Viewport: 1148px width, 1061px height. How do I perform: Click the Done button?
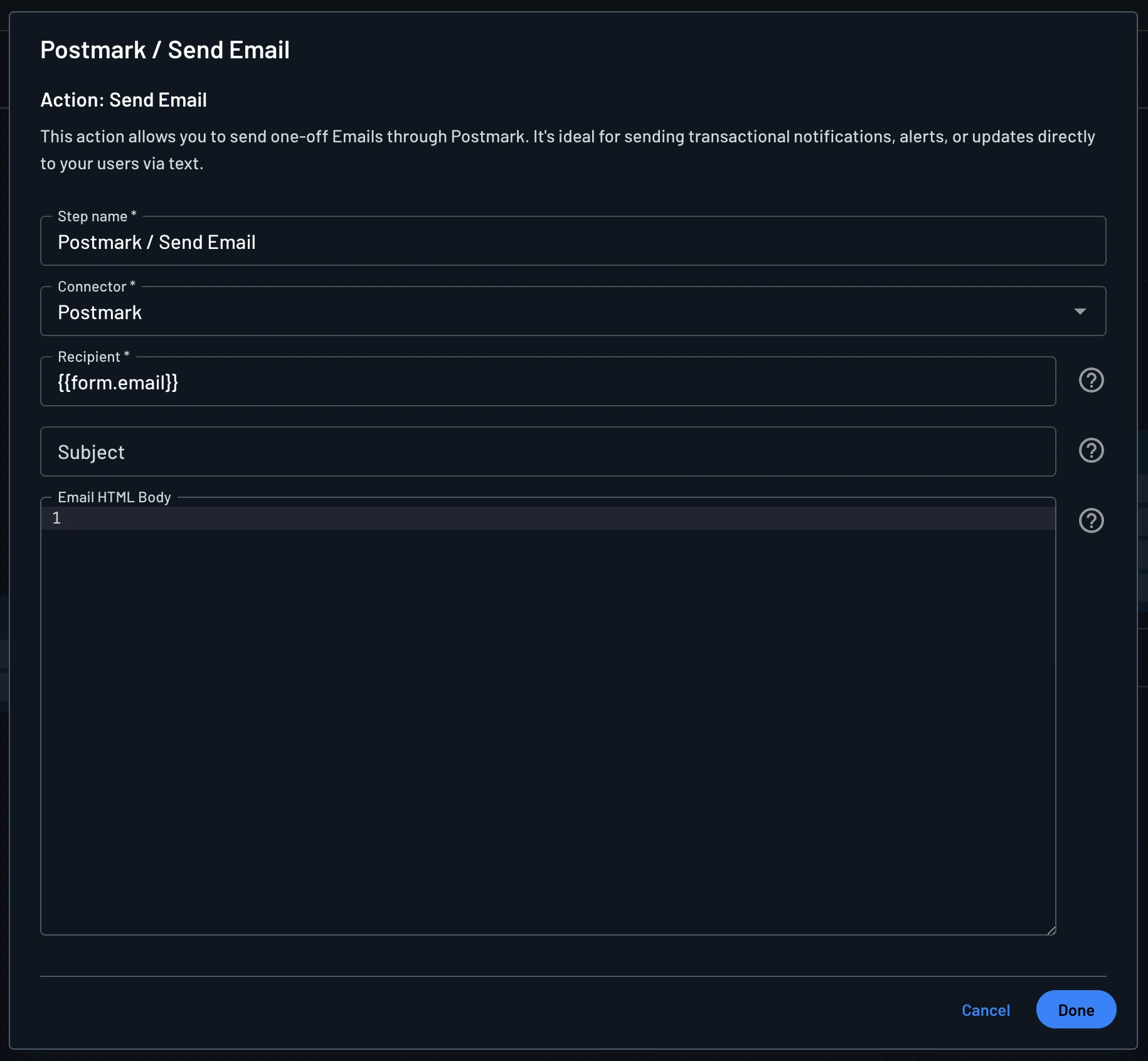(1075, 1010)
